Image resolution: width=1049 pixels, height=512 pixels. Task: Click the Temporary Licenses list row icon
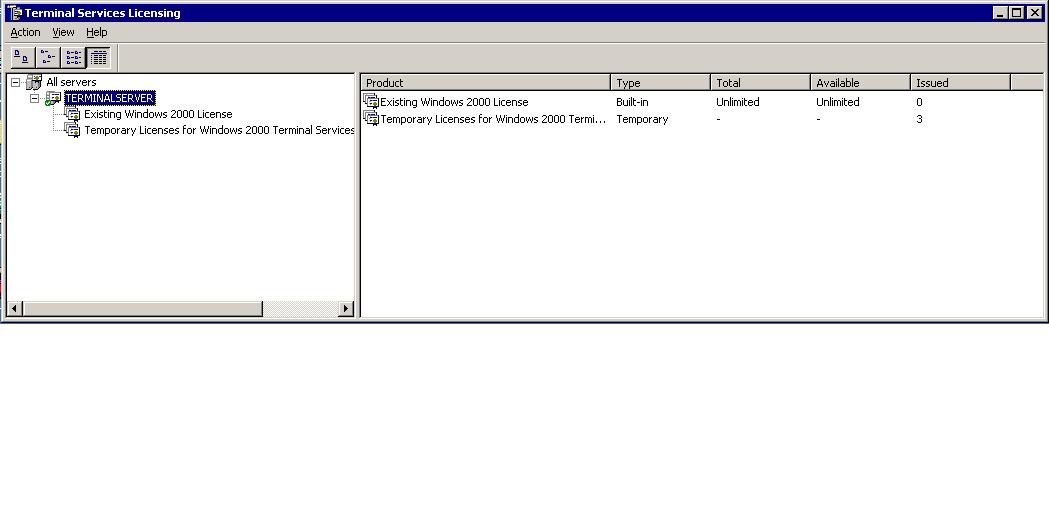(371, 118)
